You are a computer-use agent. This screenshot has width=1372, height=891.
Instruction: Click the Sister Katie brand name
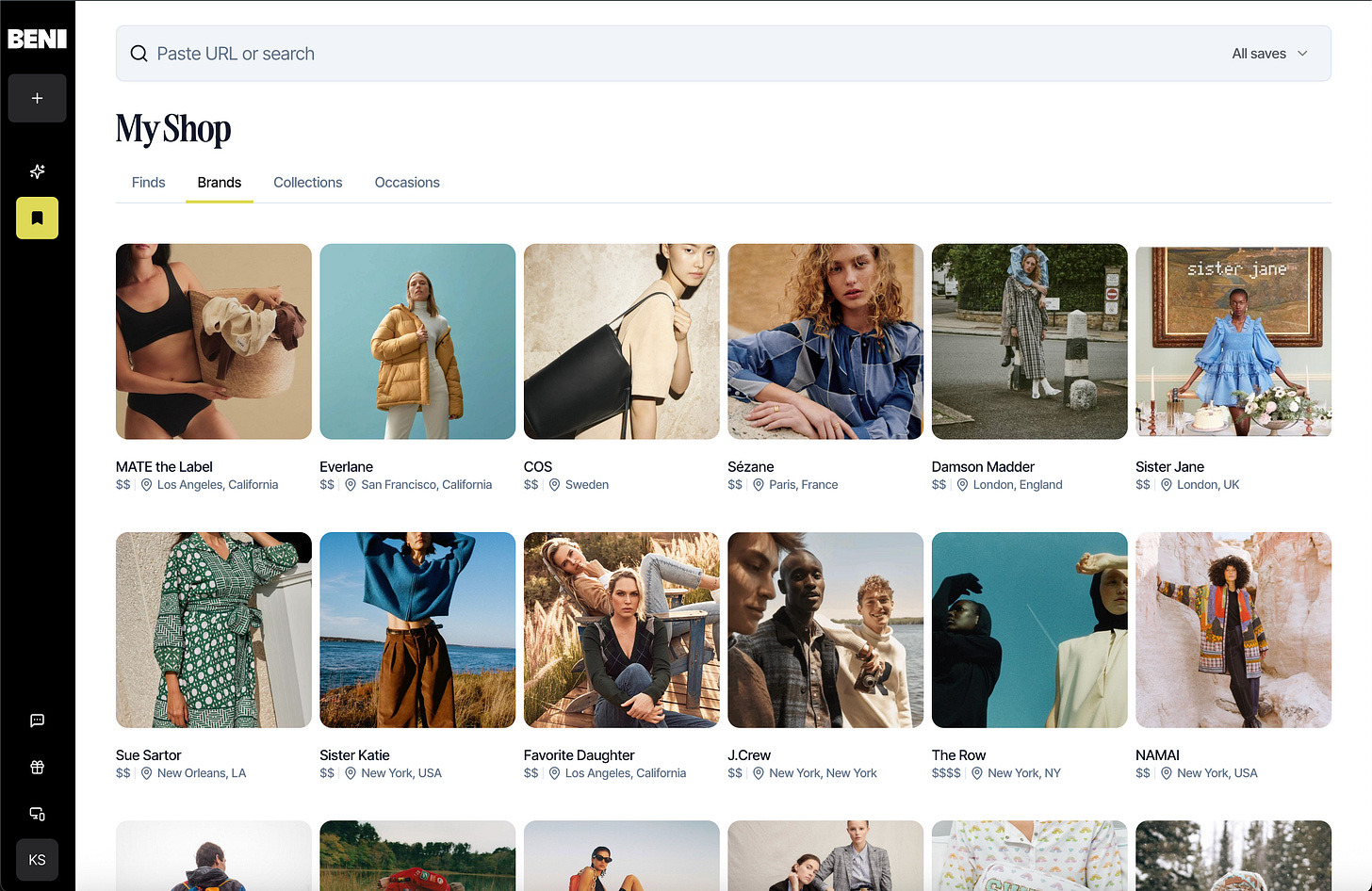click(354, 755)
